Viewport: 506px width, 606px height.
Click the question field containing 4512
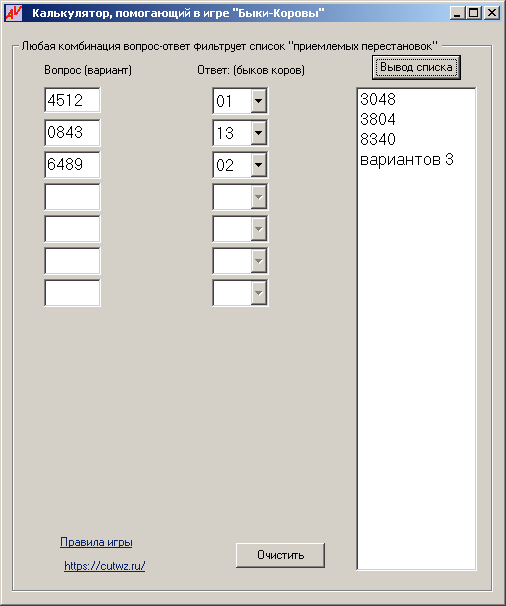(x=72, y=100)
